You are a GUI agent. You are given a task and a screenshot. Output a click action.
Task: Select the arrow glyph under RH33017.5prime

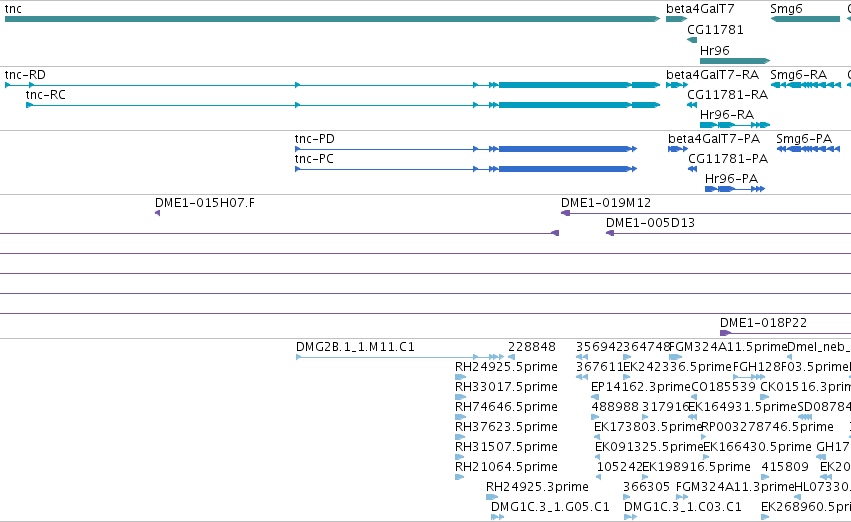click(x=460, y=397)
